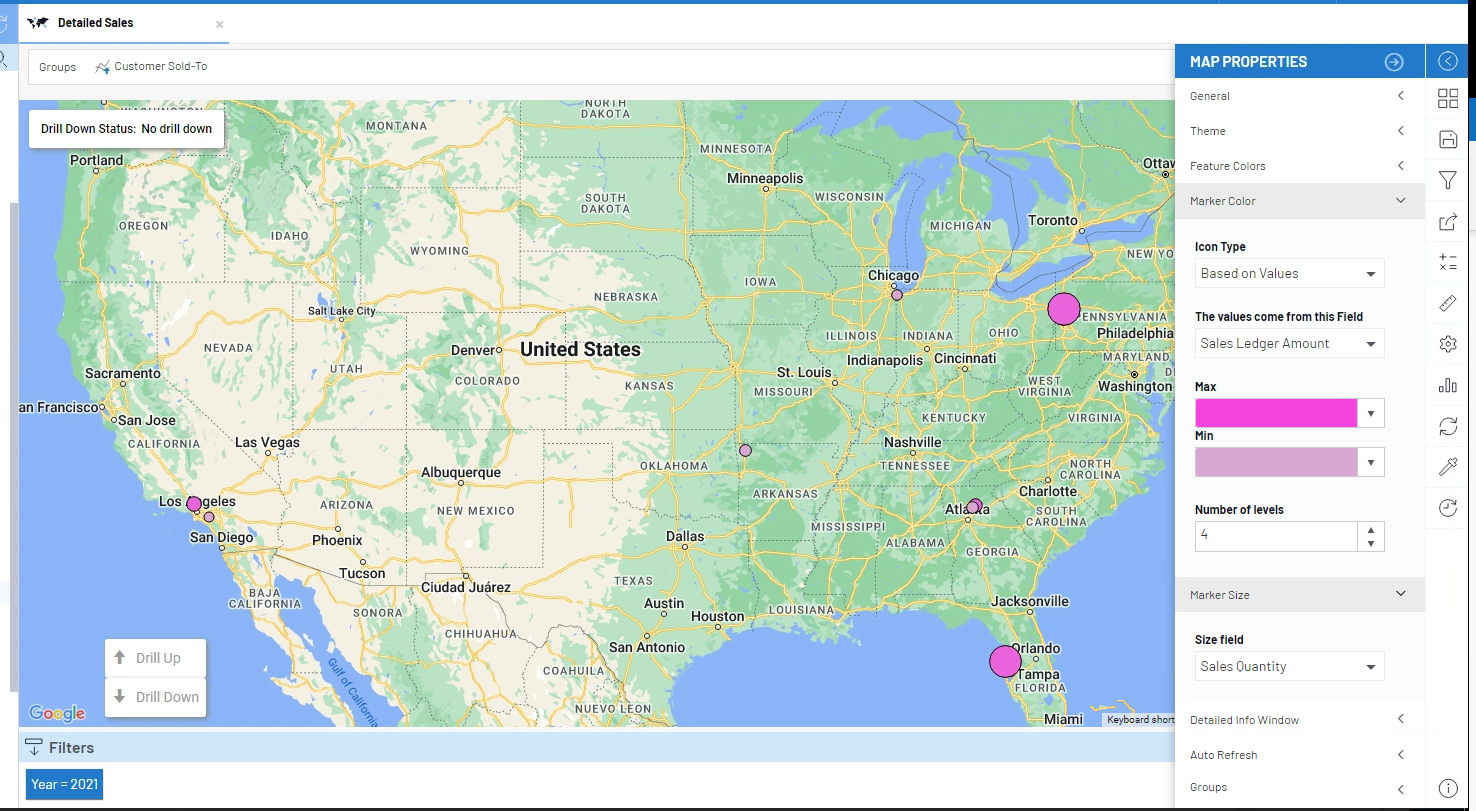Open the Icon Type dropdown
The height and width of the screenshot is (811, 1476).
point(1289,272)
